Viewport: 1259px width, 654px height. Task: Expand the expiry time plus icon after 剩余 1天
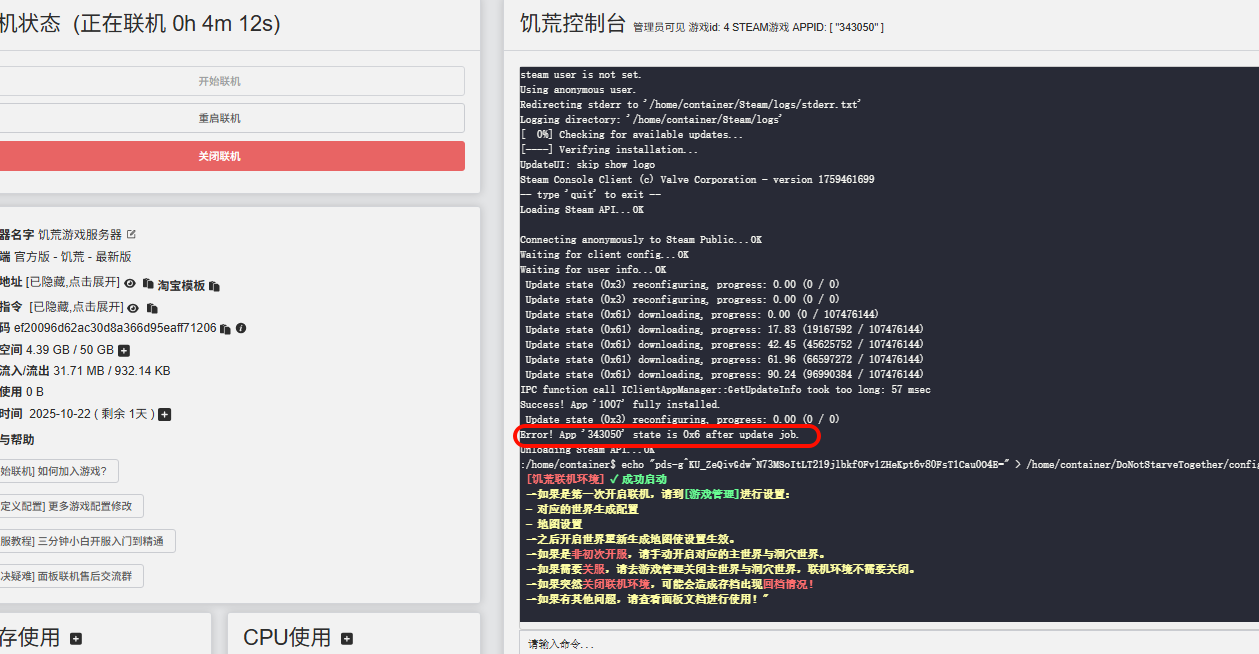pos(165,414)
